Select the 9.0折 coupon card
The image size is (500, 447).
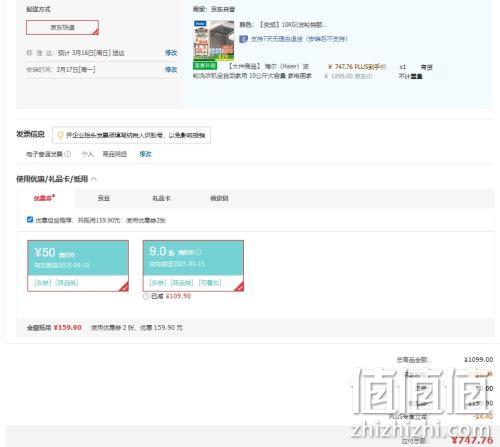(193, 266)
